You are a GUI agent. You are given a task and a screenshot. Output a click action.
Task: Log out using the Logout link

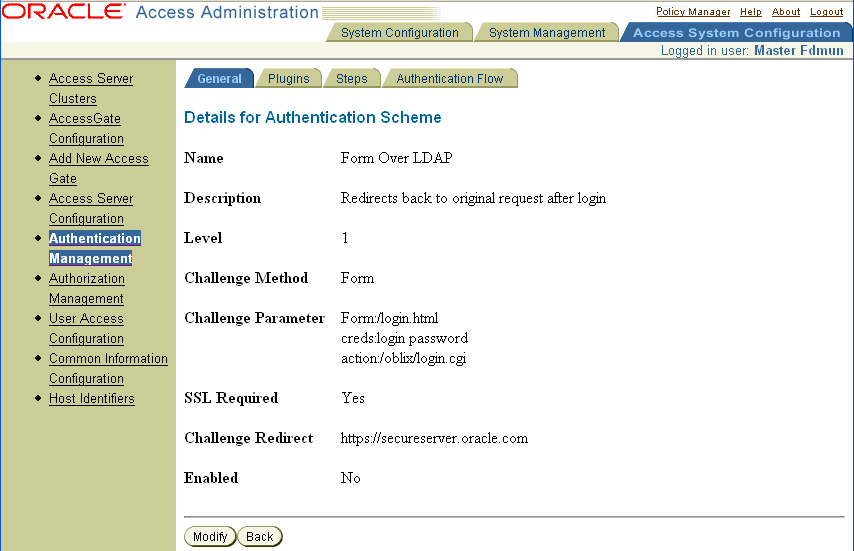[x=826, y=11]
